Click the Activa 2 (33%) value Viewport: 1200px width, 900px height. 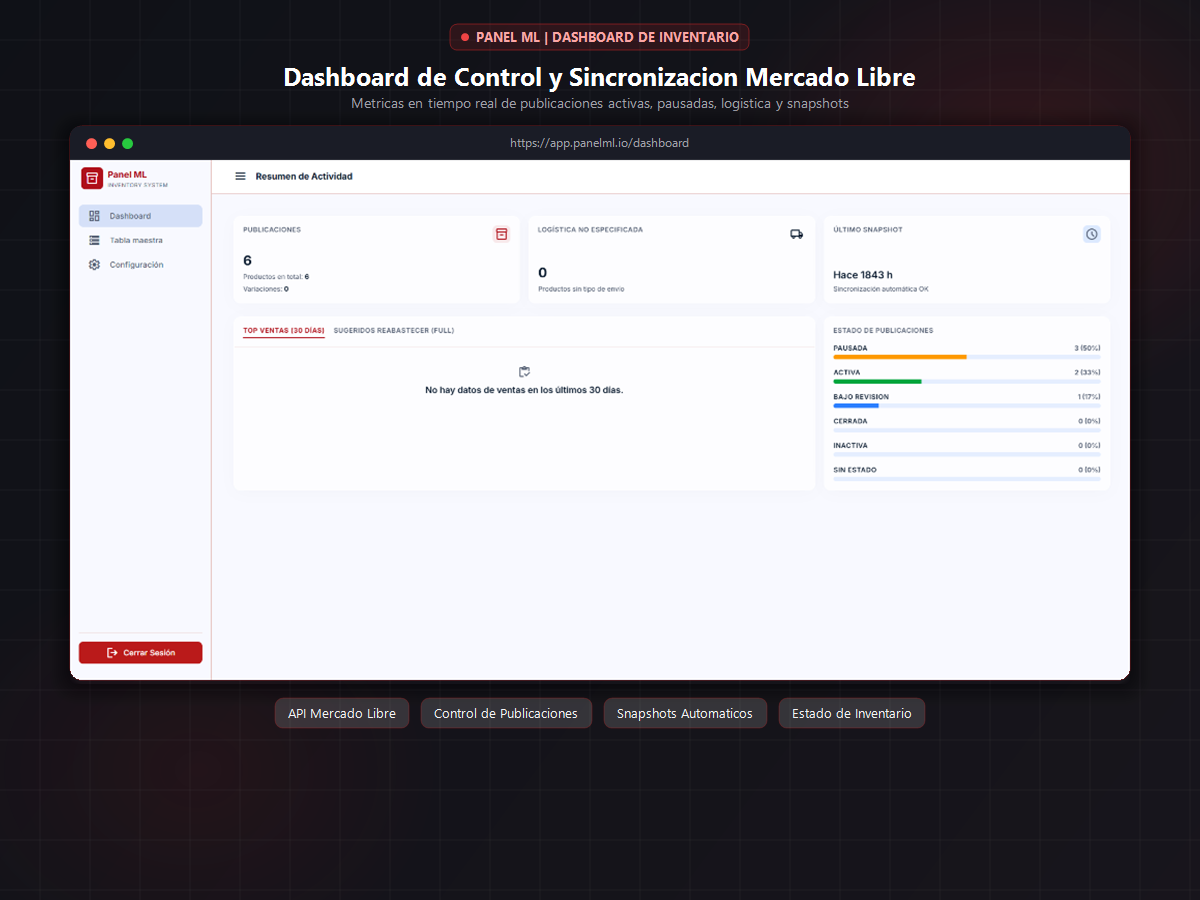[1087, 372]
